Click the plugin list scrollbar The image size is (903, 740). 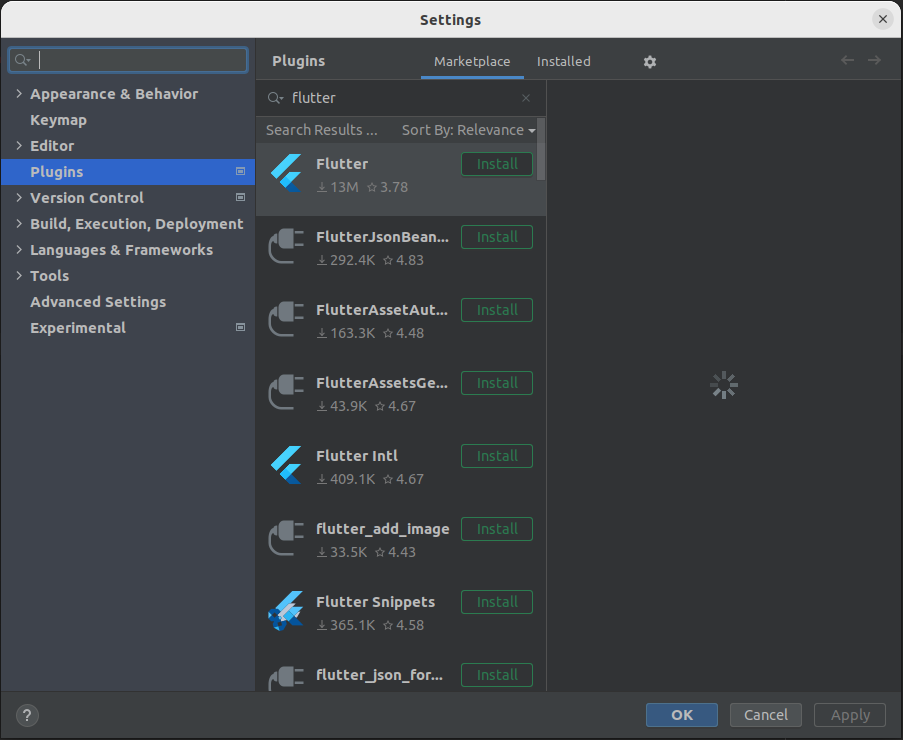[541, 150]
